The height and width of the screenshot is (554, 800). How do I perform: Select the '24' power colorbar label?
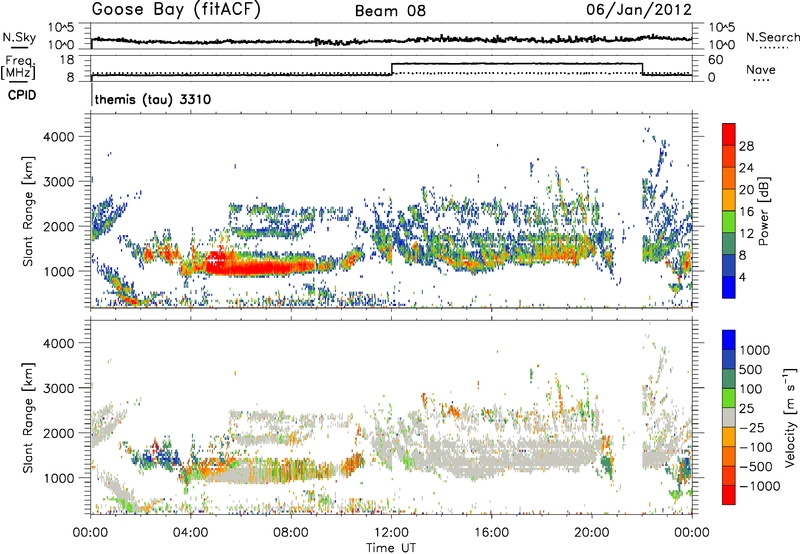coord(746,168)
